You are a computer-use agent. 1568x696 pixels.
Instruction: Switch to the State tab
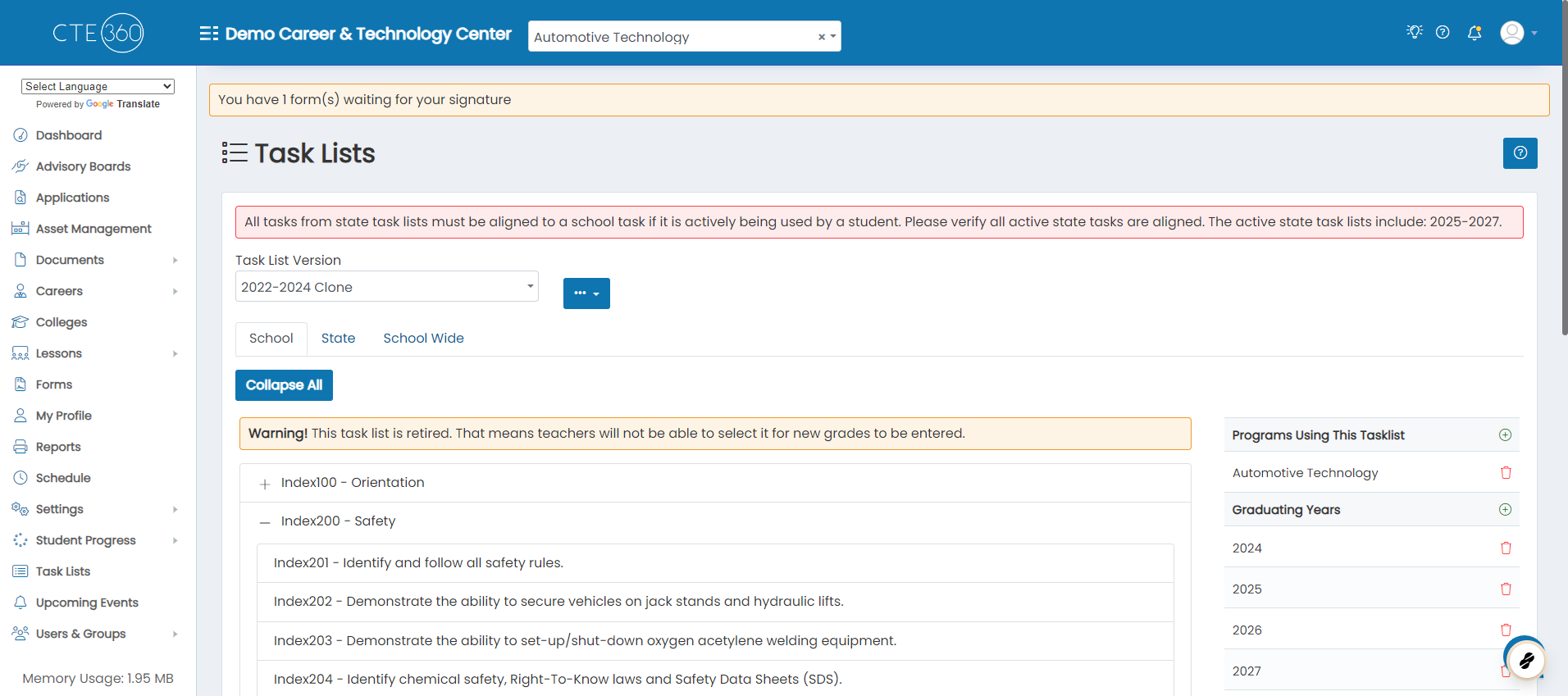pos(338,339)
